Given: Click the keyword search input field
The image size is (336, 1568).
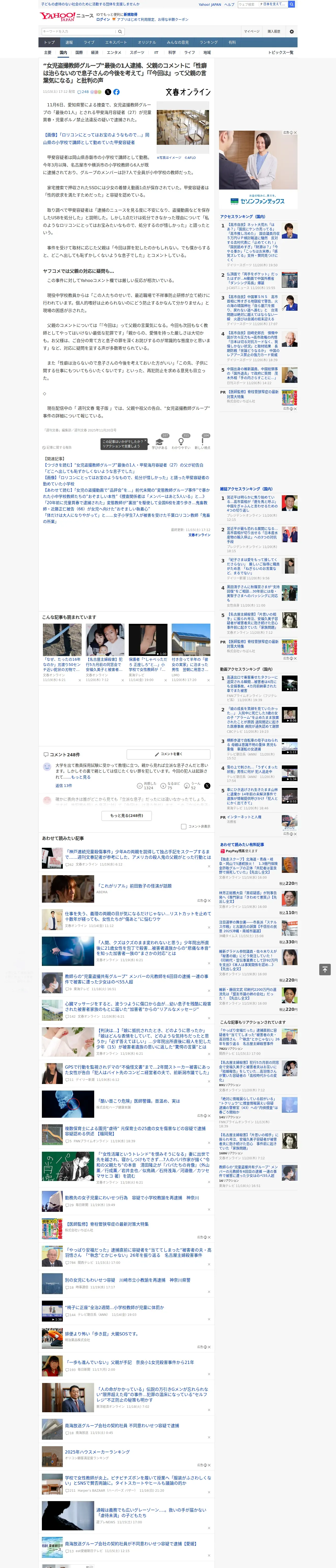Looking at the screenshot, I should [x=79, y=32].
